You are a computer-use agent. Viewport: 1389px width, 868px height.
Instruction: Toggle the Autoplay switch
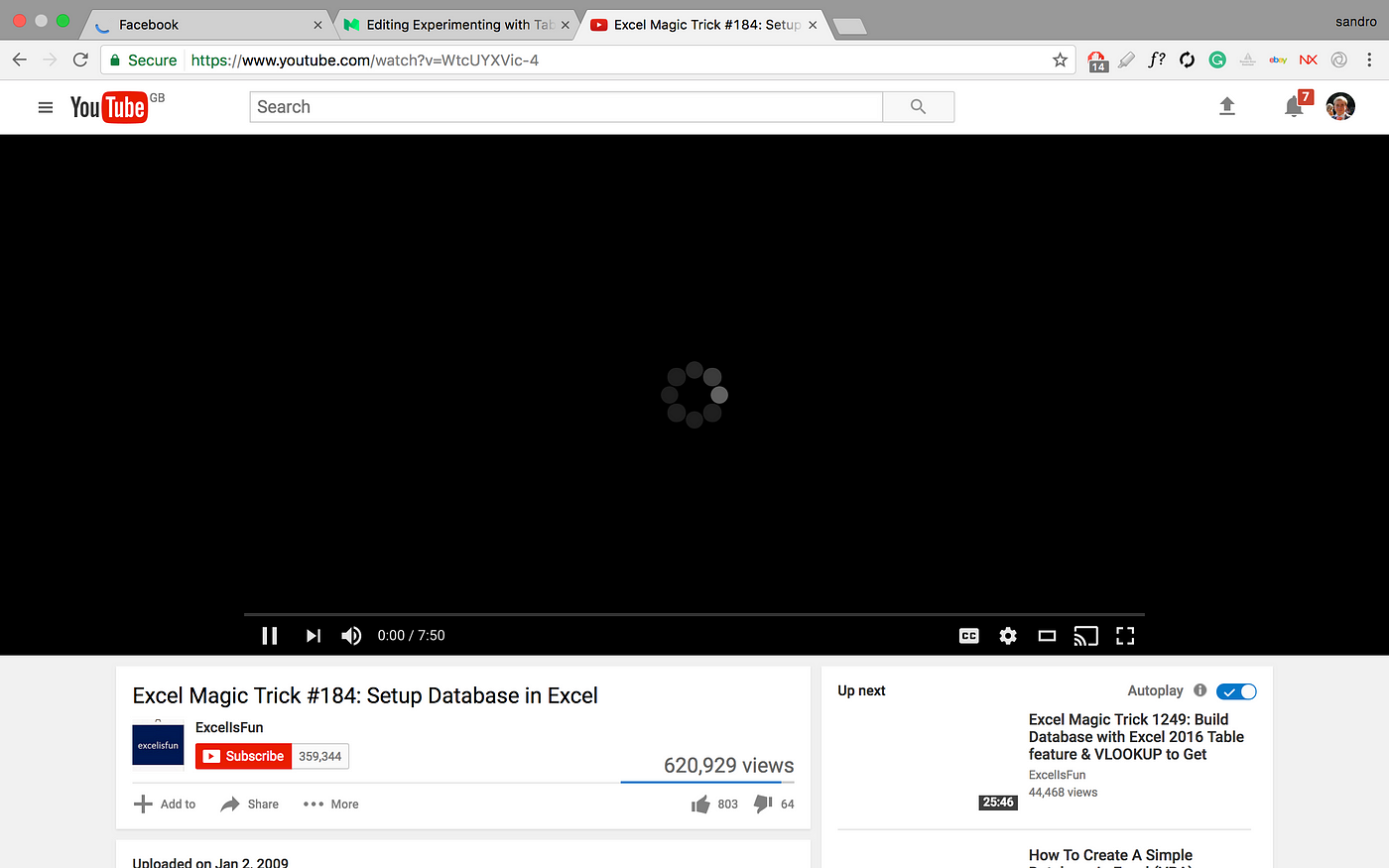click(x=1236, y=691)
